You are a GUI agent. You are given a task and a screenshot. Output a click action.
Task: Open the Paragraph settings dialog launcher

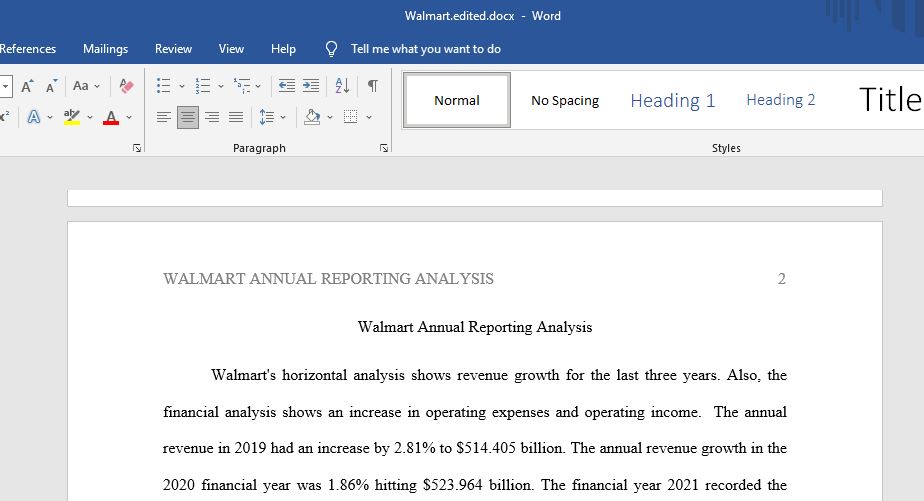click(384, 149)
